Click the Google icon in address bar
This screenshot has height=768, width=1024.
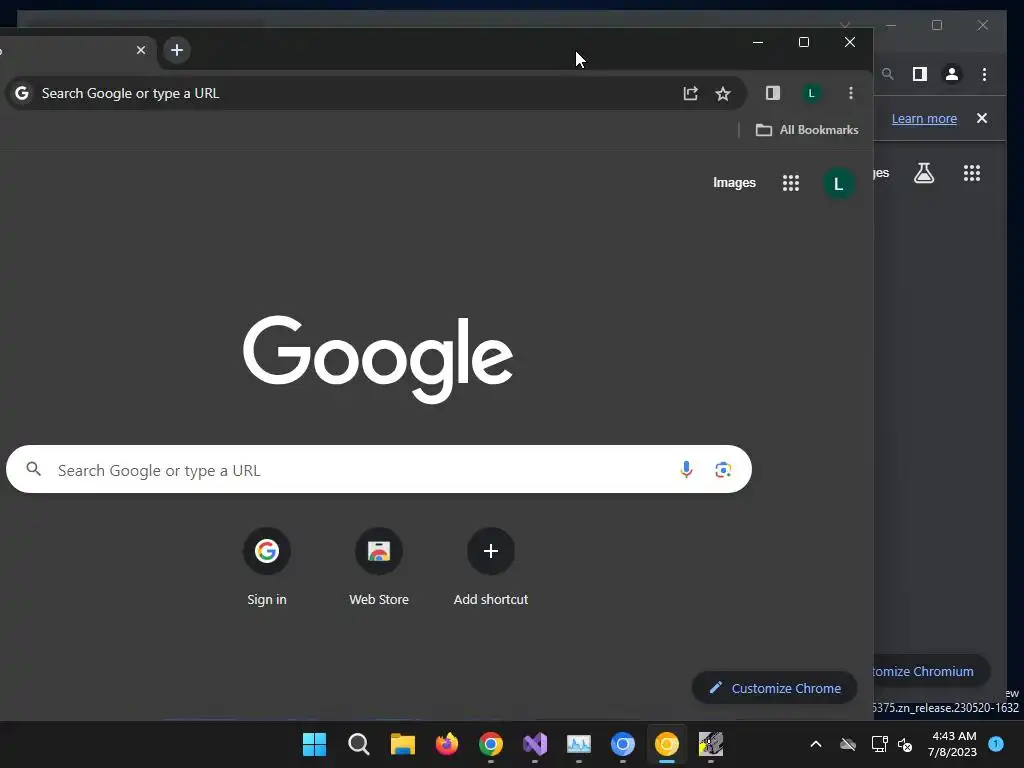click(x=22, y=93)
